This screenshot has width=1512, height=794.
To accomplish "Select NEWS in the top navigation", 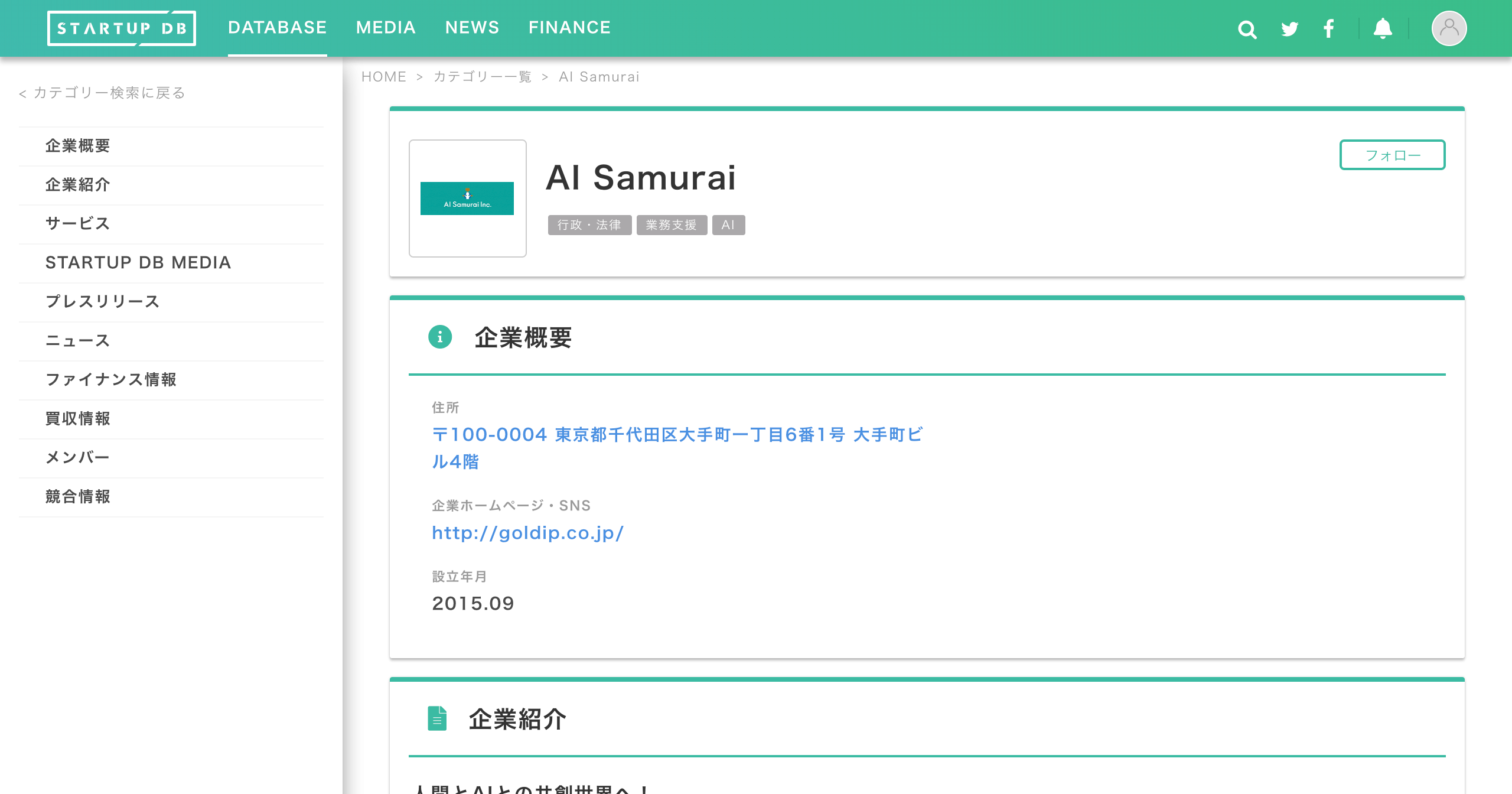I will click(x=472, y=28).
